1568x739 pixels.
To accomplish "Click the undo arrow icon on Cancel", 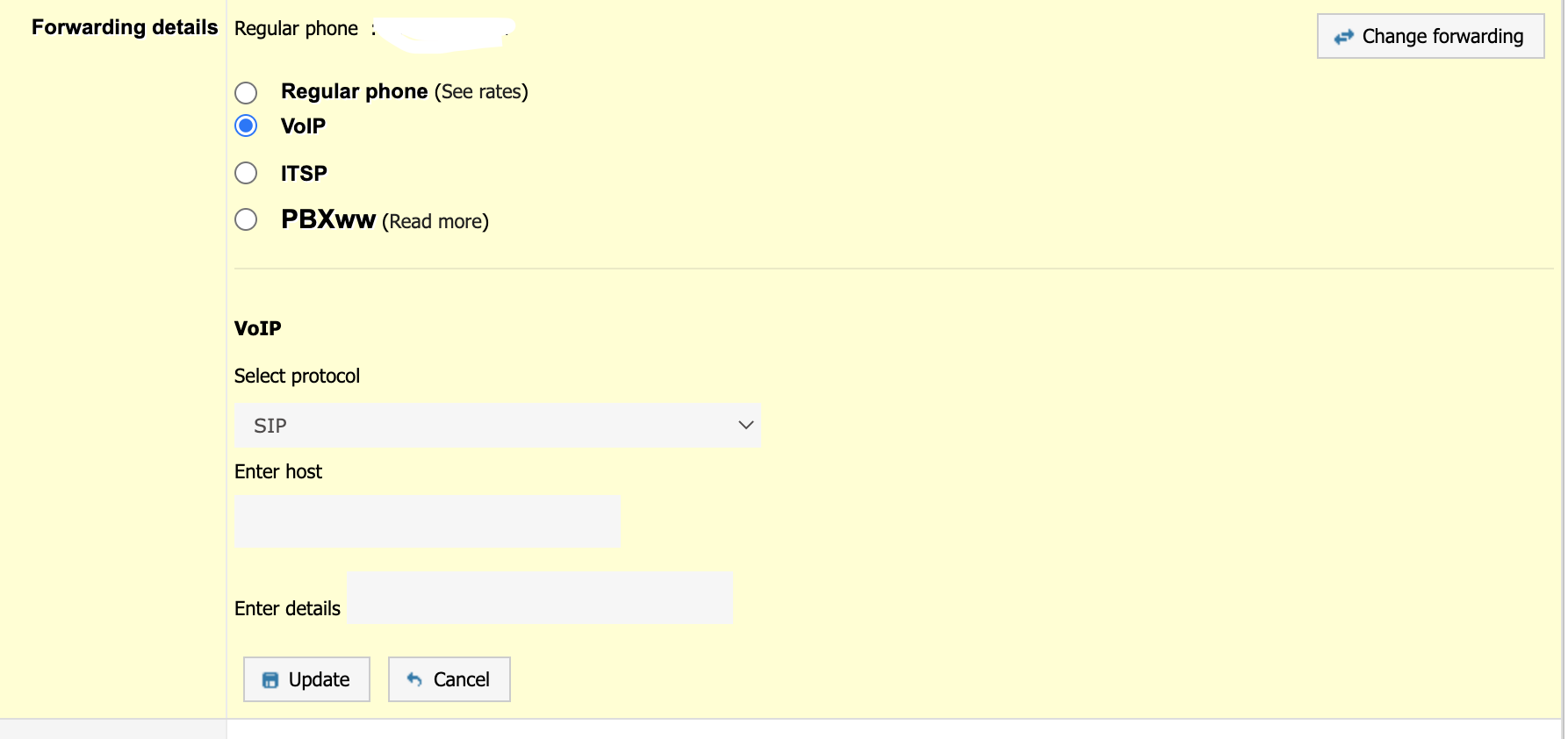I will pyautogui.click(x=414, y=679).
